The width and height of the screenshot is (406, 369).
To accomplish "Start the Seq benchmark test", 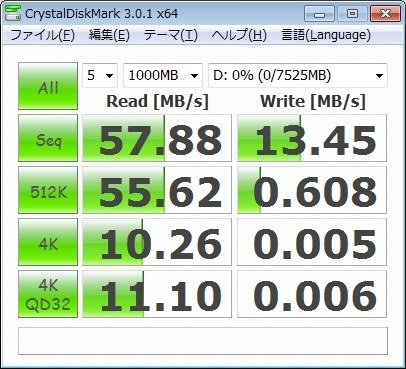I will point(48,138).
